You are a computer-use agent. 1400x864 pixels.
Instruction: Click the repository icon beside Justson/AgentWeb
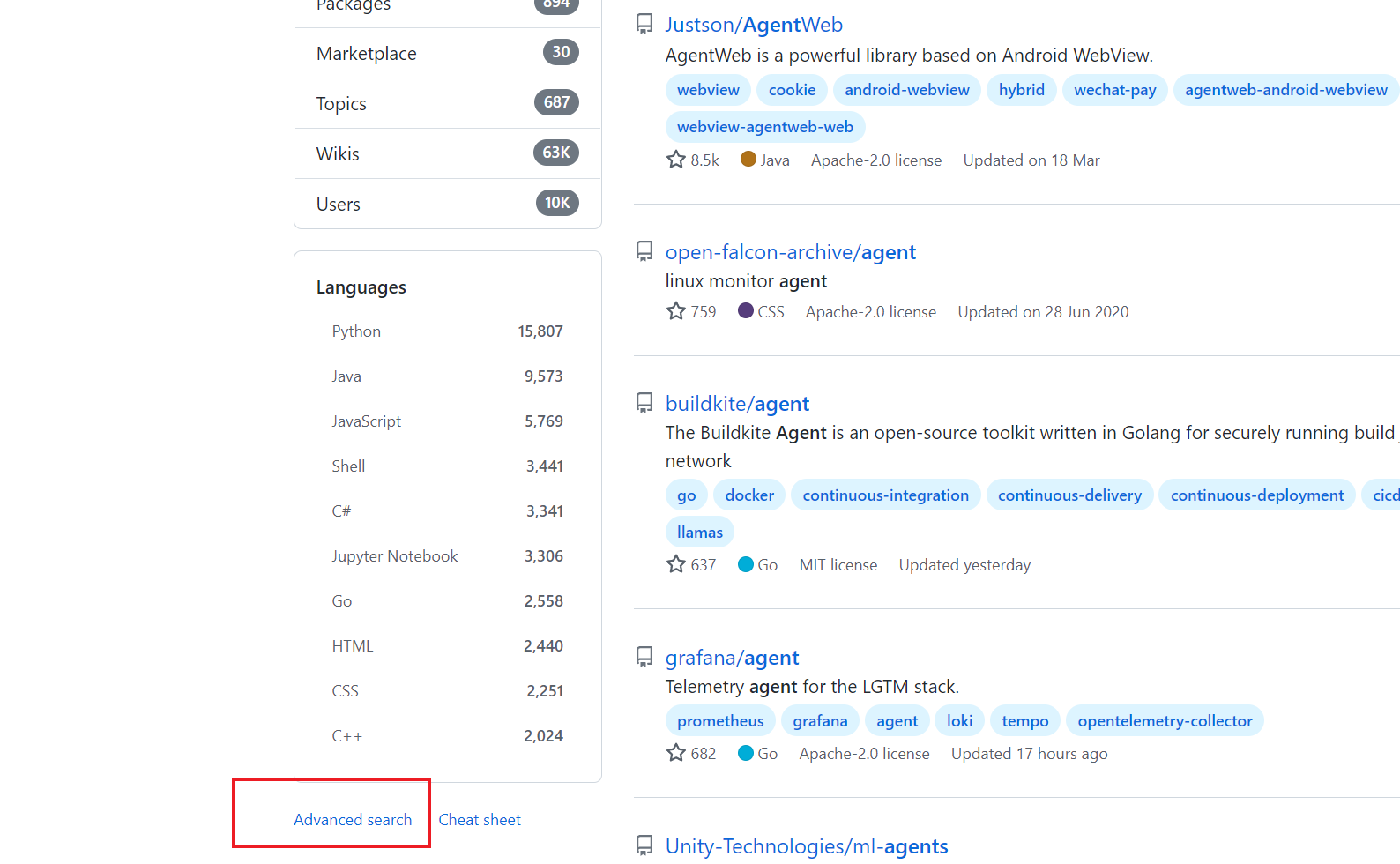pos(644,24)
